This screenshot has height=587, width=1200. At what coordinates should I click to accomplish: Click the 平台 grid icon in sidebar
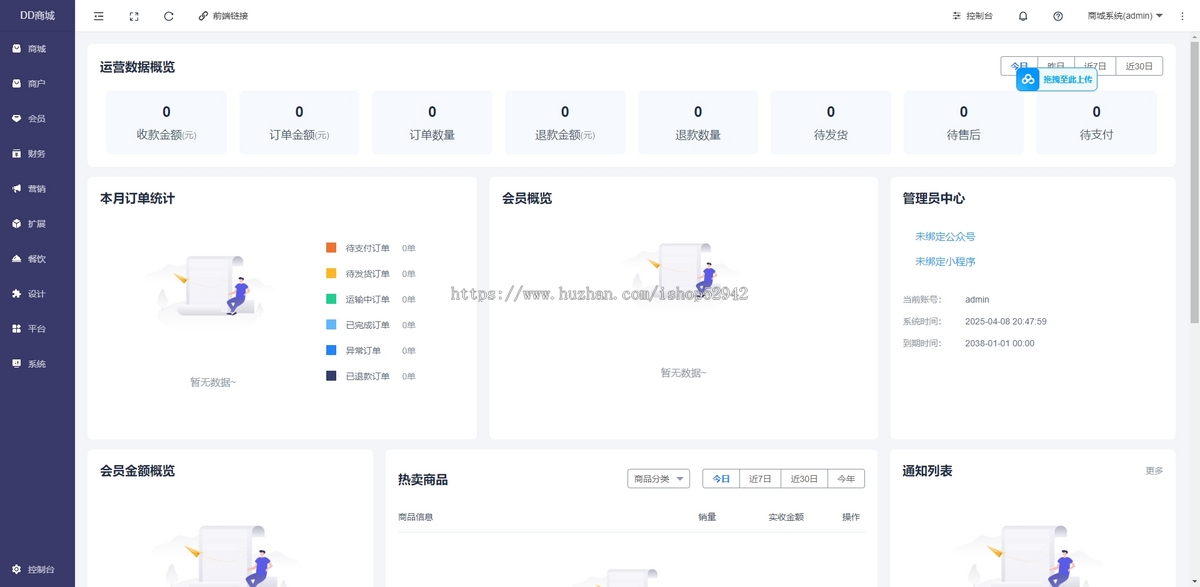click(x=17, y=329)
